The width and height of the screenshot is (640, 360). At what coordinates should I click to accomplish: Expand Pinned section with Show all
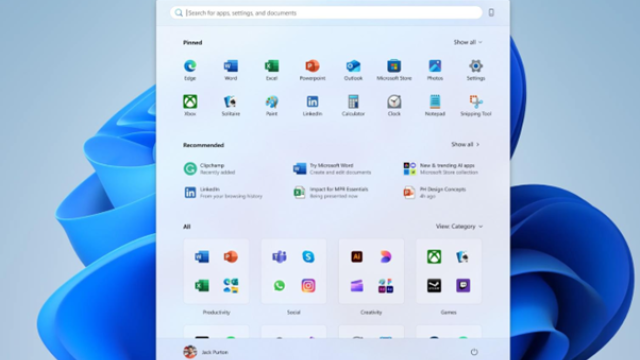[468, 42]
